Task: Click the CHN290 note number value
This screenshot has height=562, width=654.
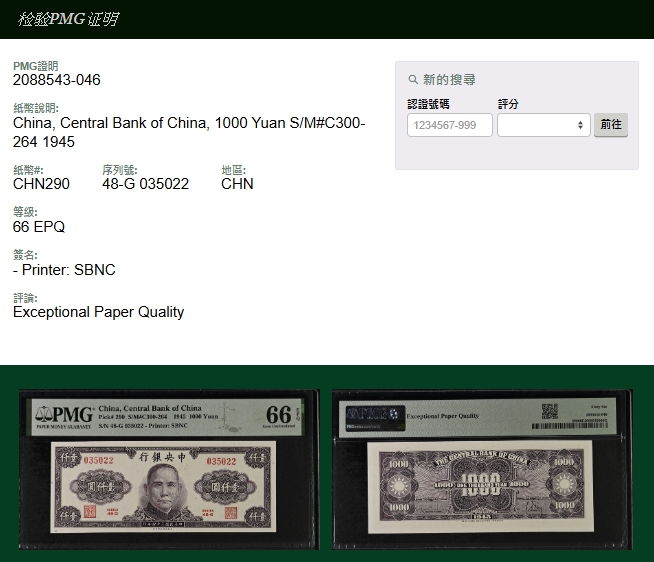Action: coord(41,184)
